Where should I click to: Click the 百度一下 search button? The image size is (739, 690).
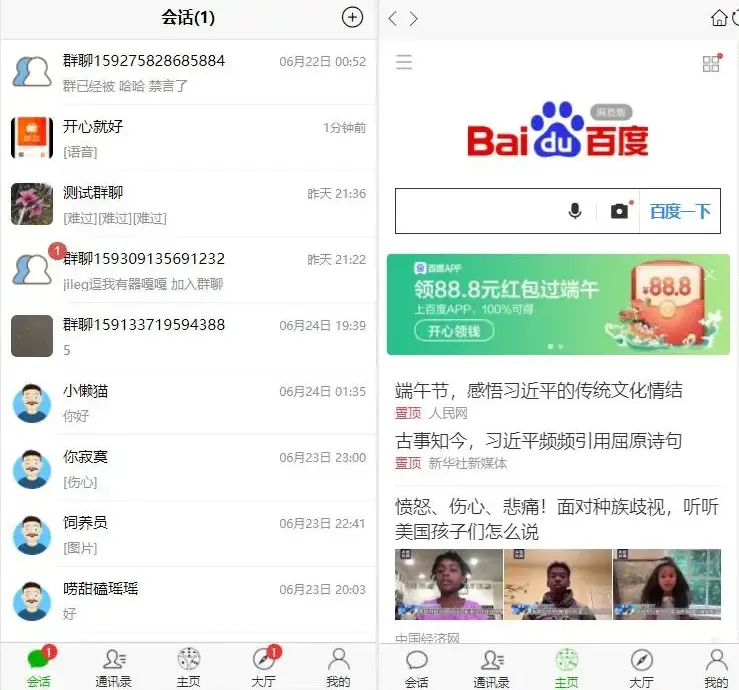pyautogui.click(x=680, y=211)
